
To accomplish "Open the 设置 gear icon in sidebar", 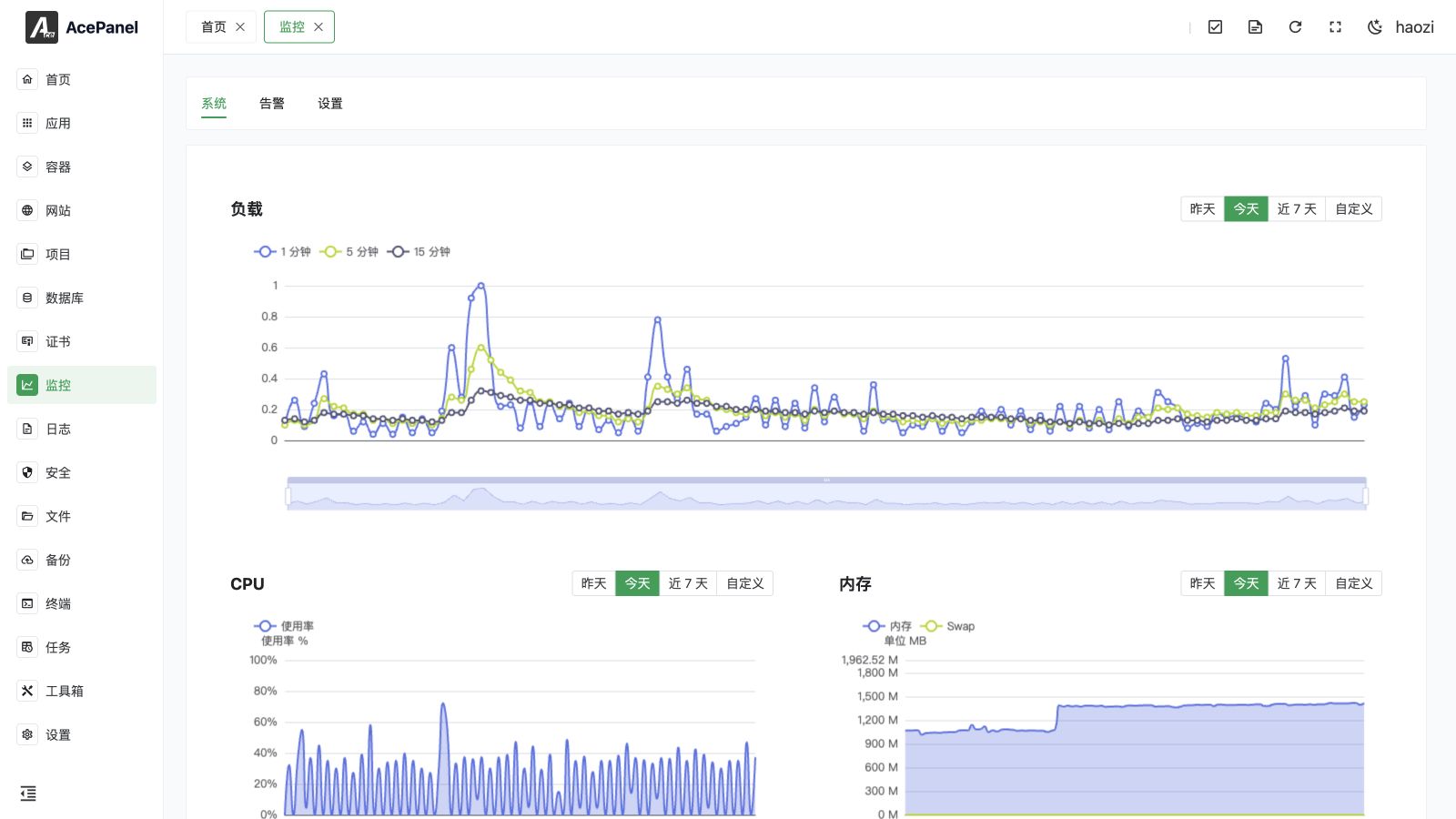I will (27, 734).
